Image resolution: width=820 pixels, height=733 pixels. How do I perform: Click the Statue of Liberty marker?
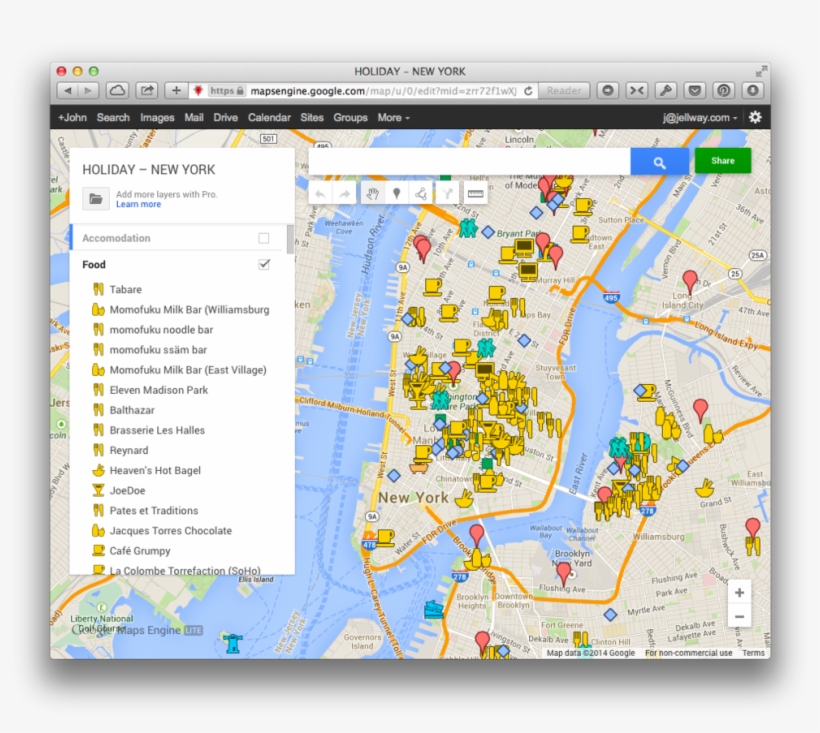tap(232, 643)
